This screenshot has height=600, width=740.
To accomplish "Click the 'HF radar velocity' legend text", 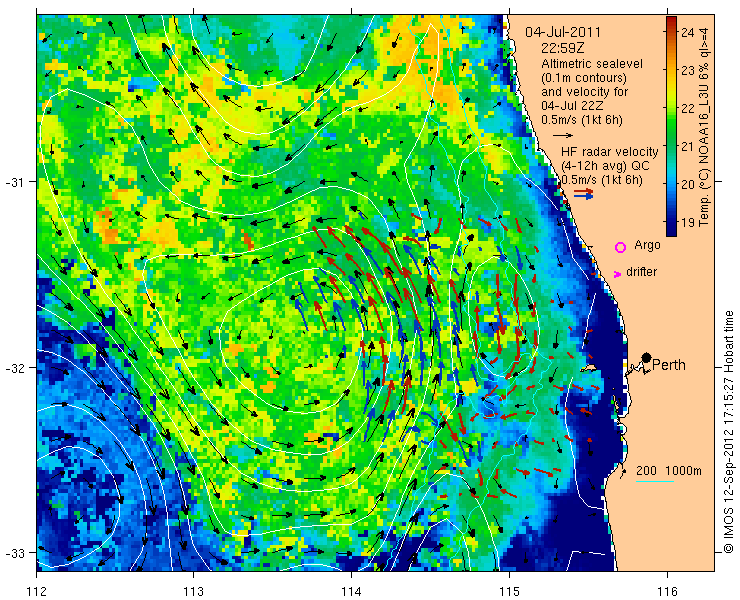I will (610, 152).
